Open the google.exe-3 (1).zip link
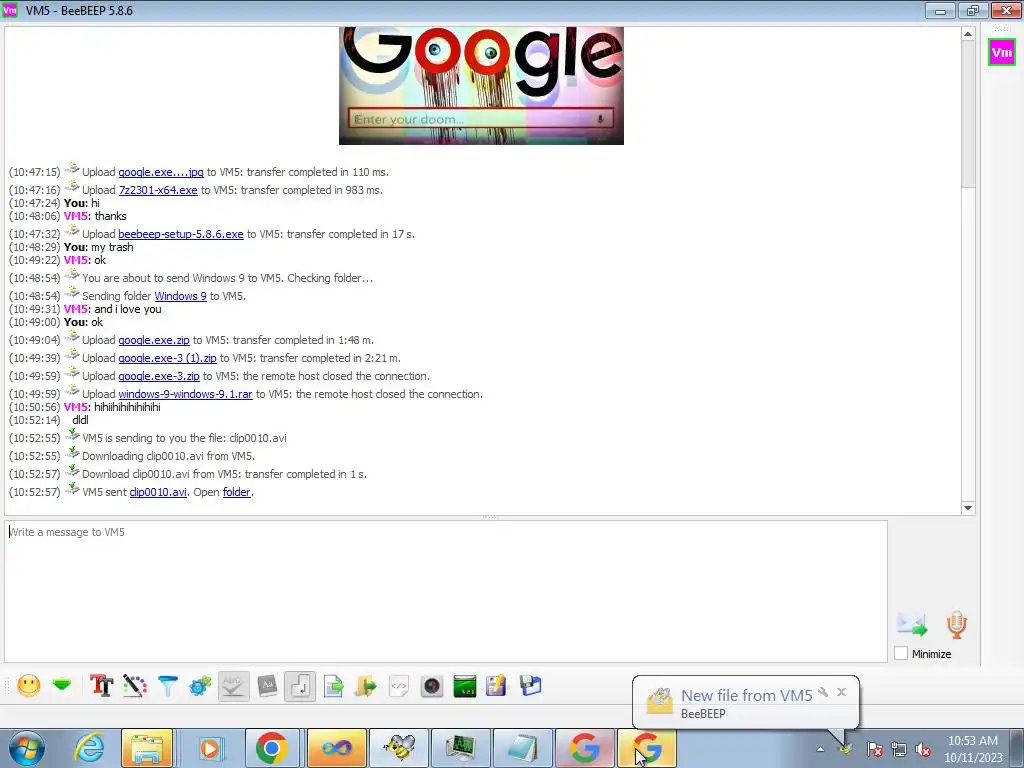This screenshot has height=768, width=1024. point(167,358)
